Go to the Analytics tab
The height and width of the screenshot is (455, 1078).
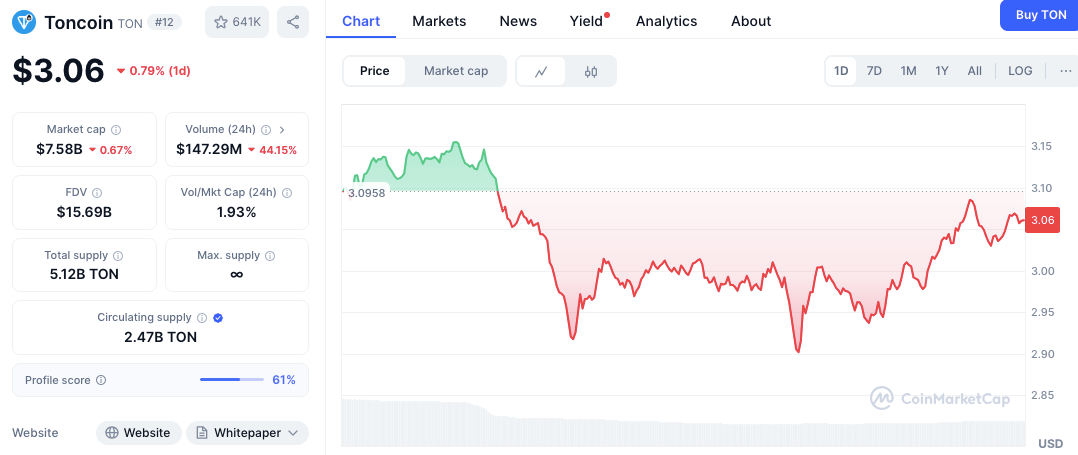(x=666, y=21)
